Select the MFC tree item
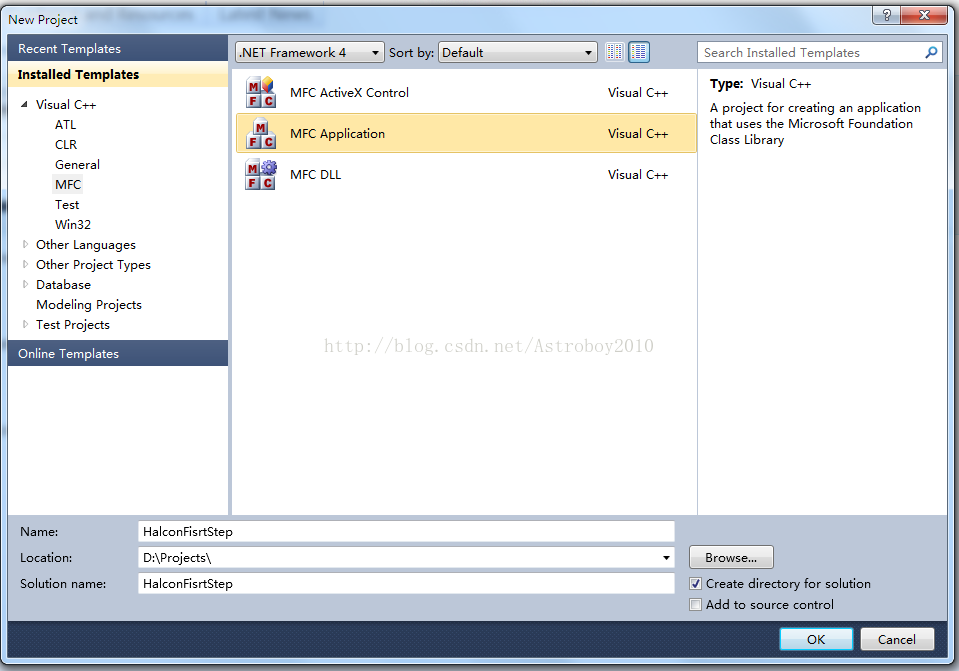The image size is (959, 671). 68,185
